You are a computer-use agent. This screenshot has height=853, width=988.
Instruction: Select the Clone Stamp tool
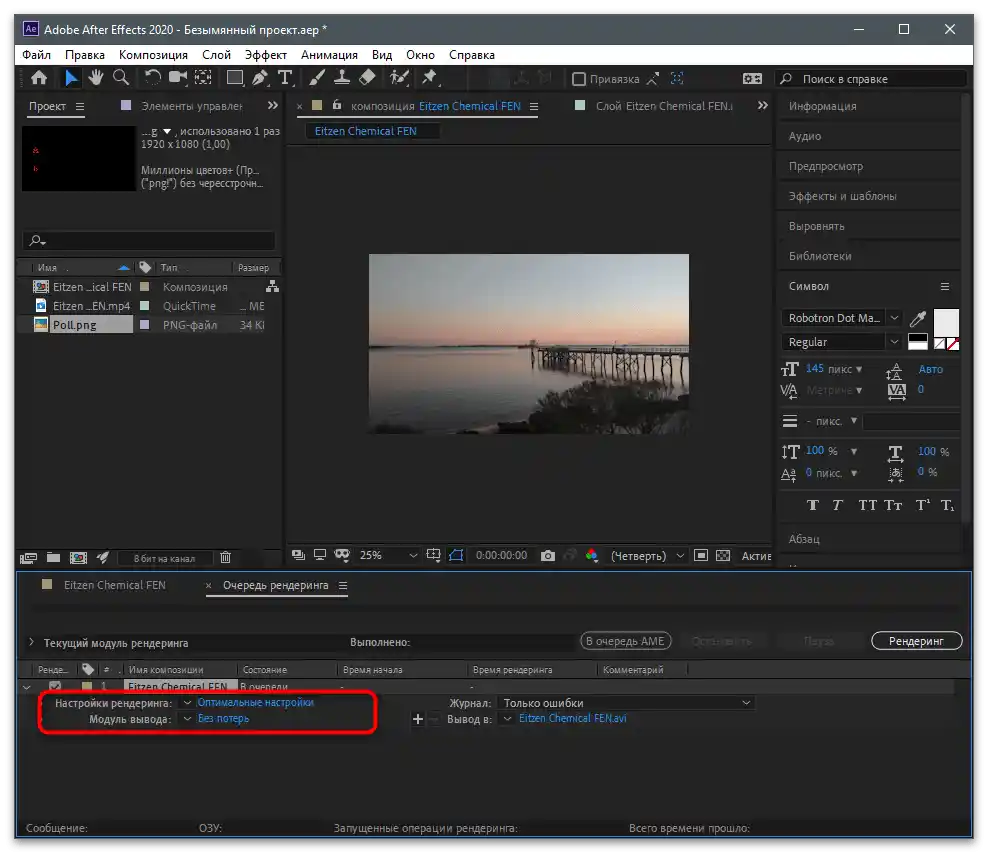(342, 77)
